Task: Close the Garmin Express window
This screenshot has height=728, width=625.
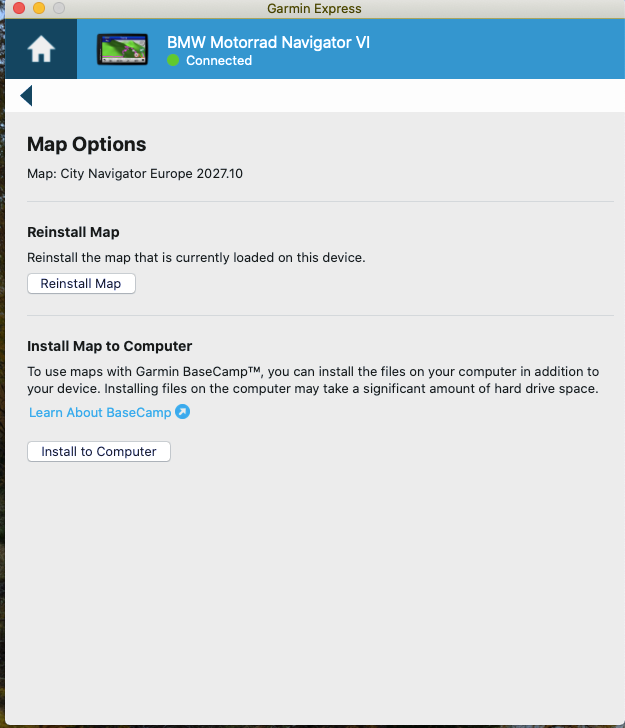Action: coord(19,8)
